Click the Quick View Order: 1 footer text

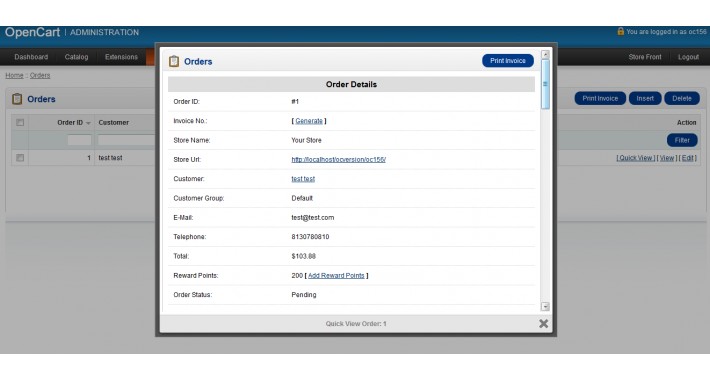[x=356, y=324]
